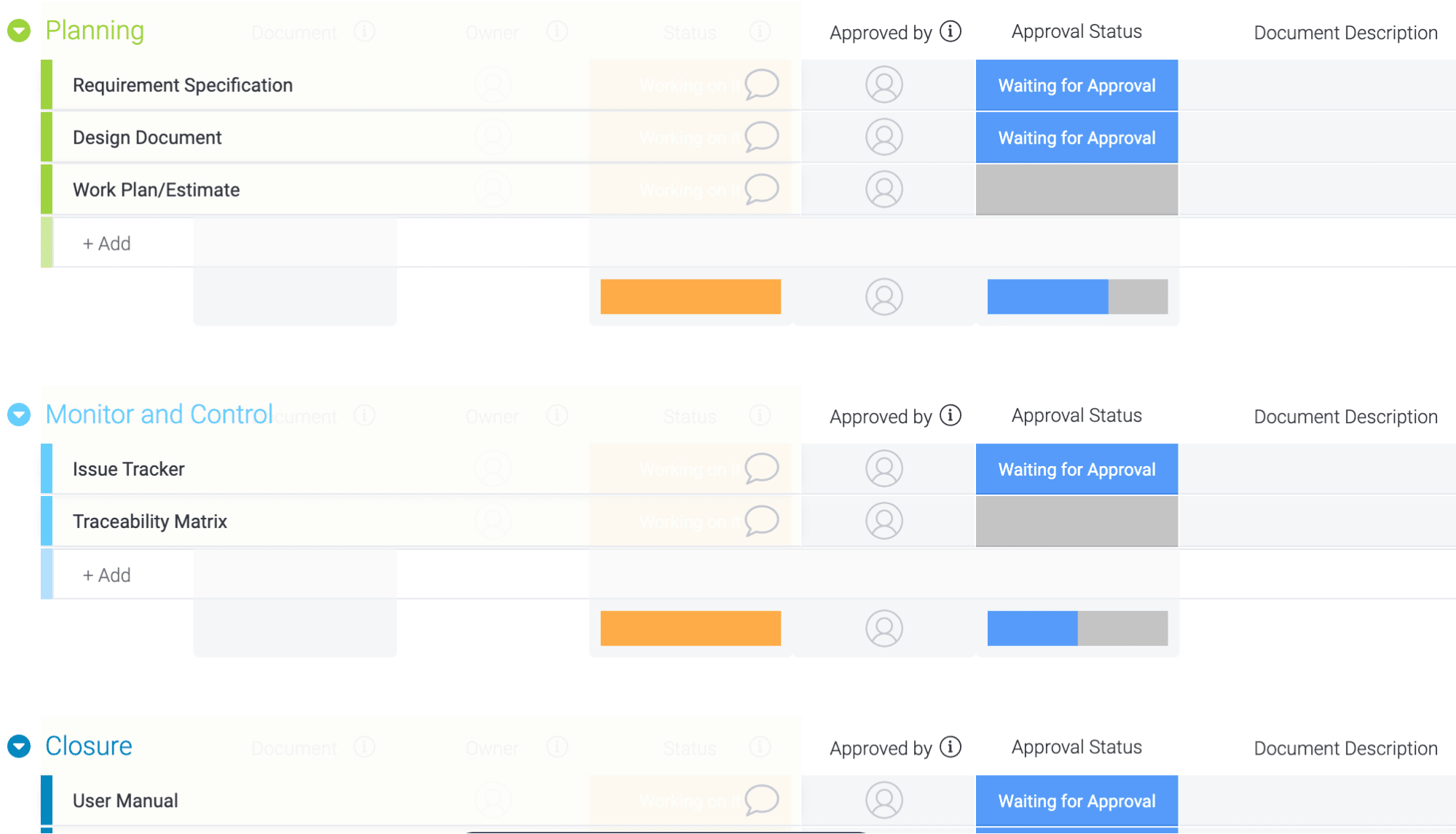Collapse the Closure group arrow
Screen dimensions: 1456x834
point(19,746)
